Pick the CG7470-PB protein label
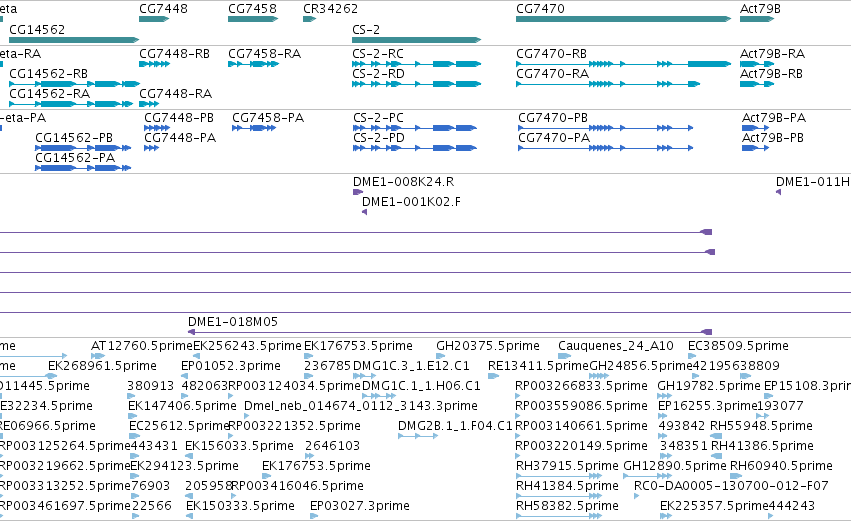 [x=553, y=118]
